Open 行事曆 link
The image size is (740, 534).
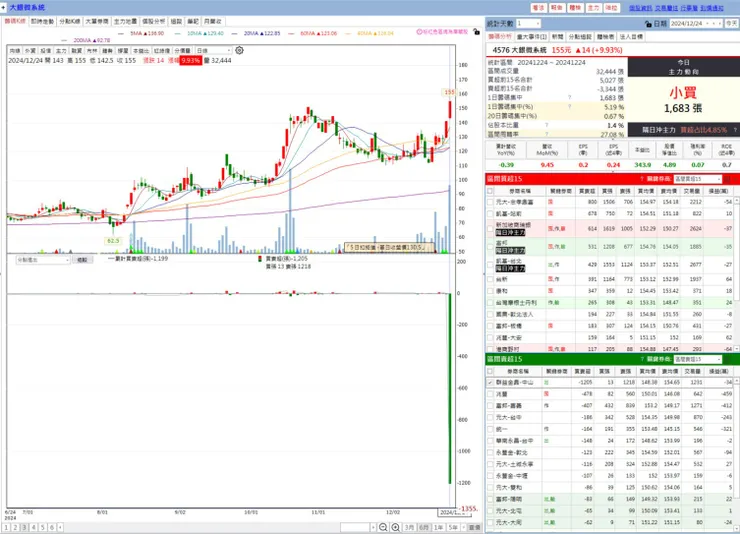(689, 8)
